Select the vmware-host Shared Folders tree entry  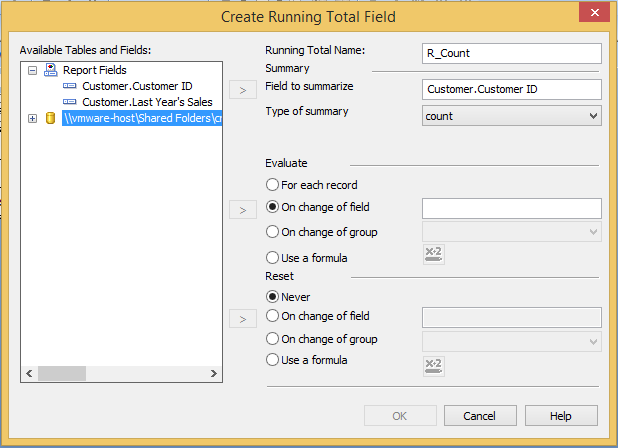point(140,118)
